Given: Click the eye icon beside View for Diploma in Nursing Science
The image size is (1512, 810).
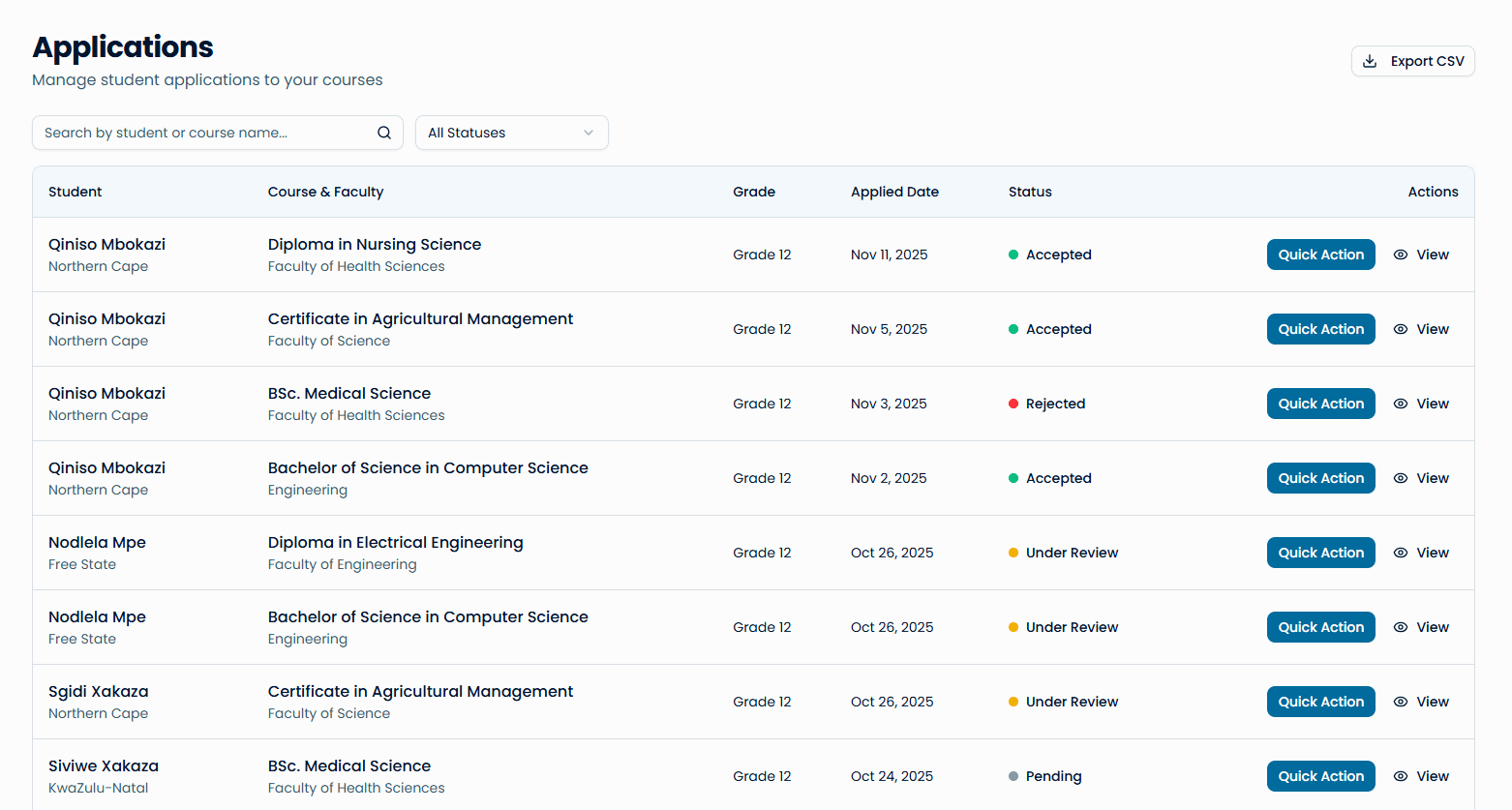Looking at the screenshot, I should (1400, 255).
